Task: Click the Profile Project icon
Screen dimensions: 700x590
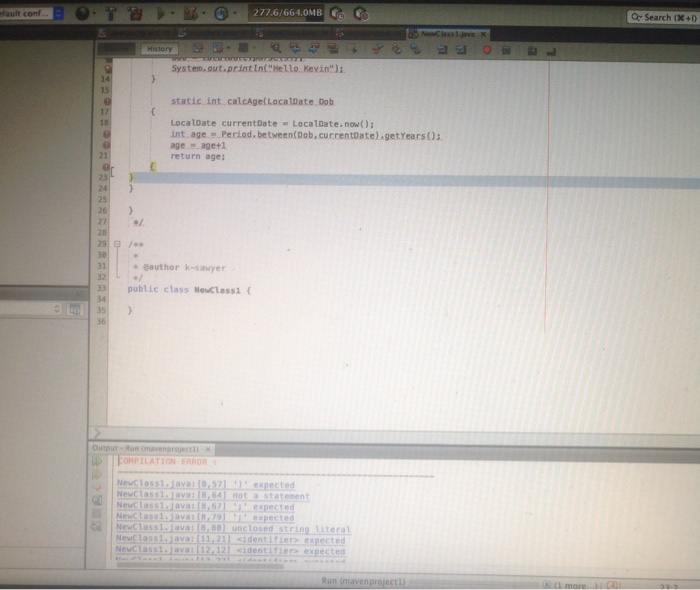Action: coord(221,14)
